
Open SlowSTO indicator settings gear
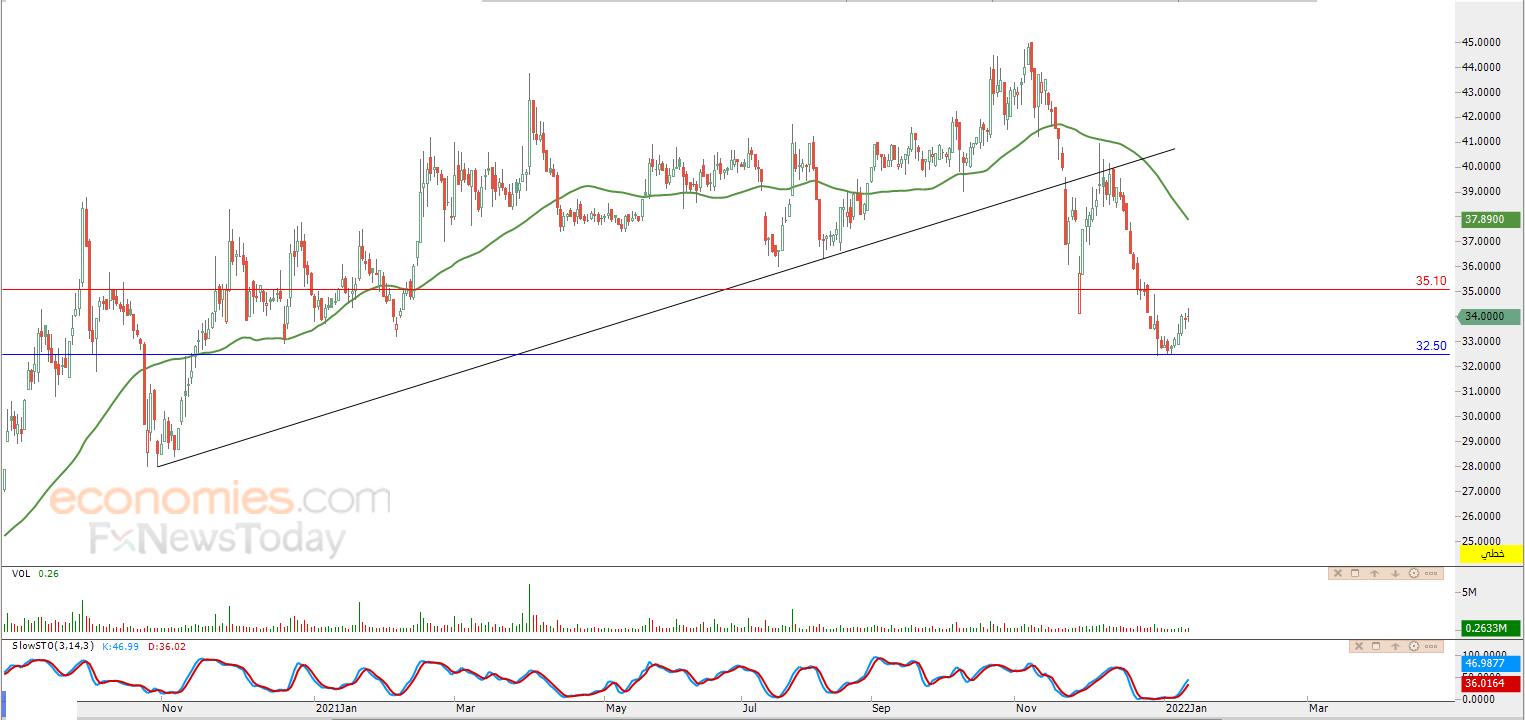(x=1414, y=646)
